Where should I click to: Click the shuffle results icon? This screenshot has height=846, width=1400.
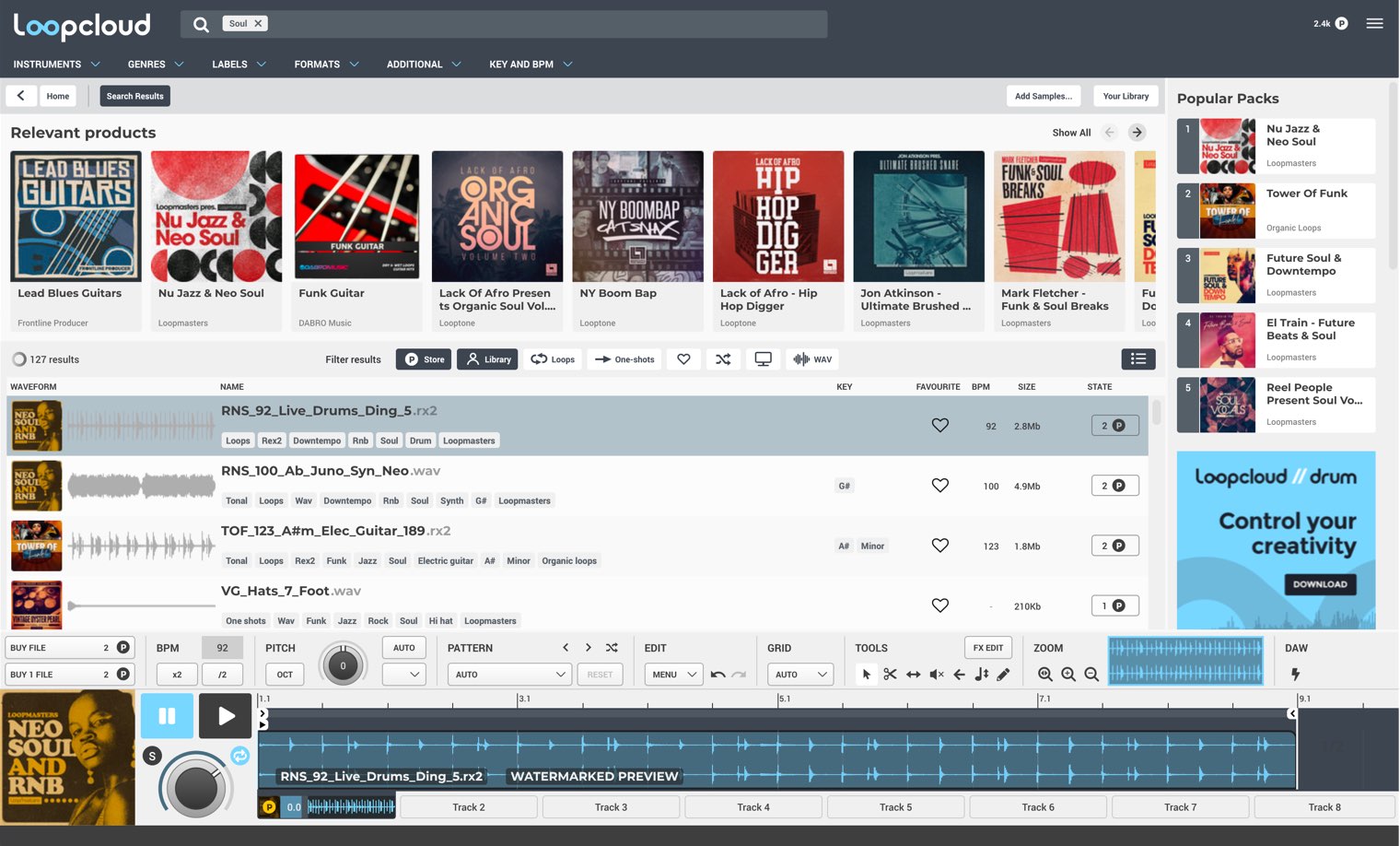click(723, 359)
